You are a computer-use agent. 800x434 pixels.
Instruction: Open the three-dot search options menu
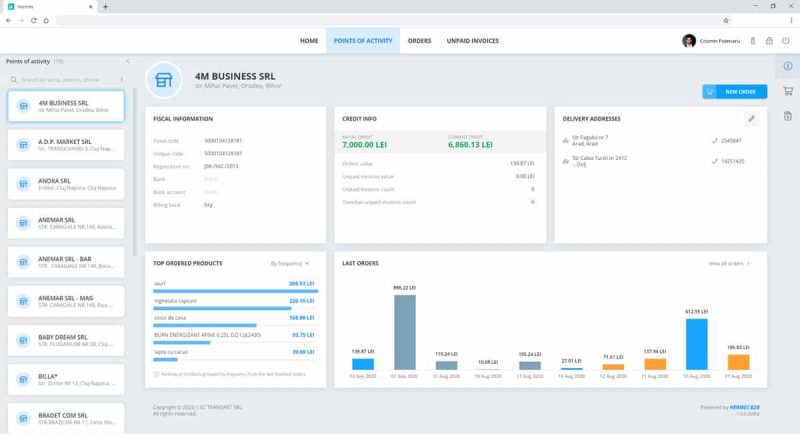(x=122, y=79)
